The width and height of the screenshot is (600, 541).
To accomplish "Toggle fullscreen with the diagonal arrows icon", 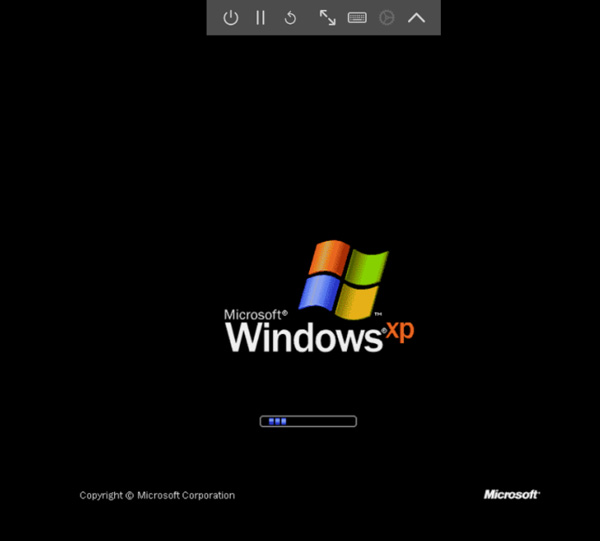I will point(328,18).
